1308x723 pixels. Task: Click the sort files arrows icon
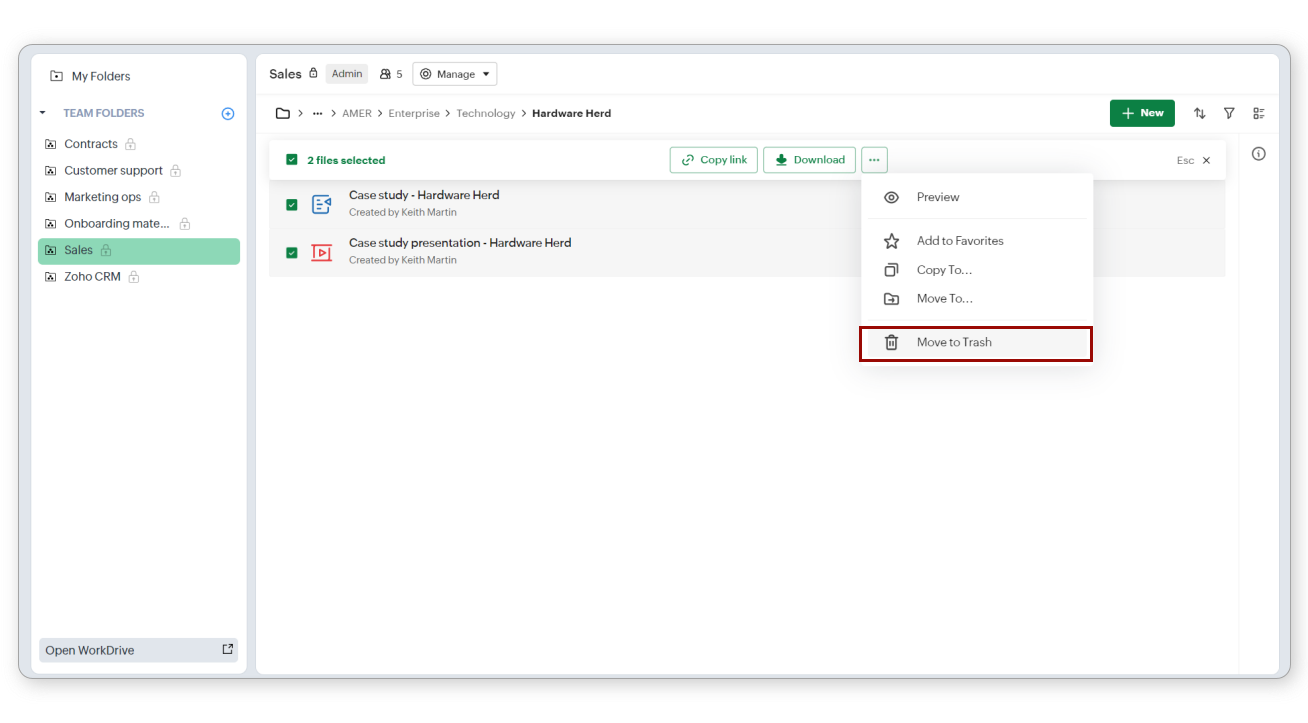click(x=1199, y=114)
